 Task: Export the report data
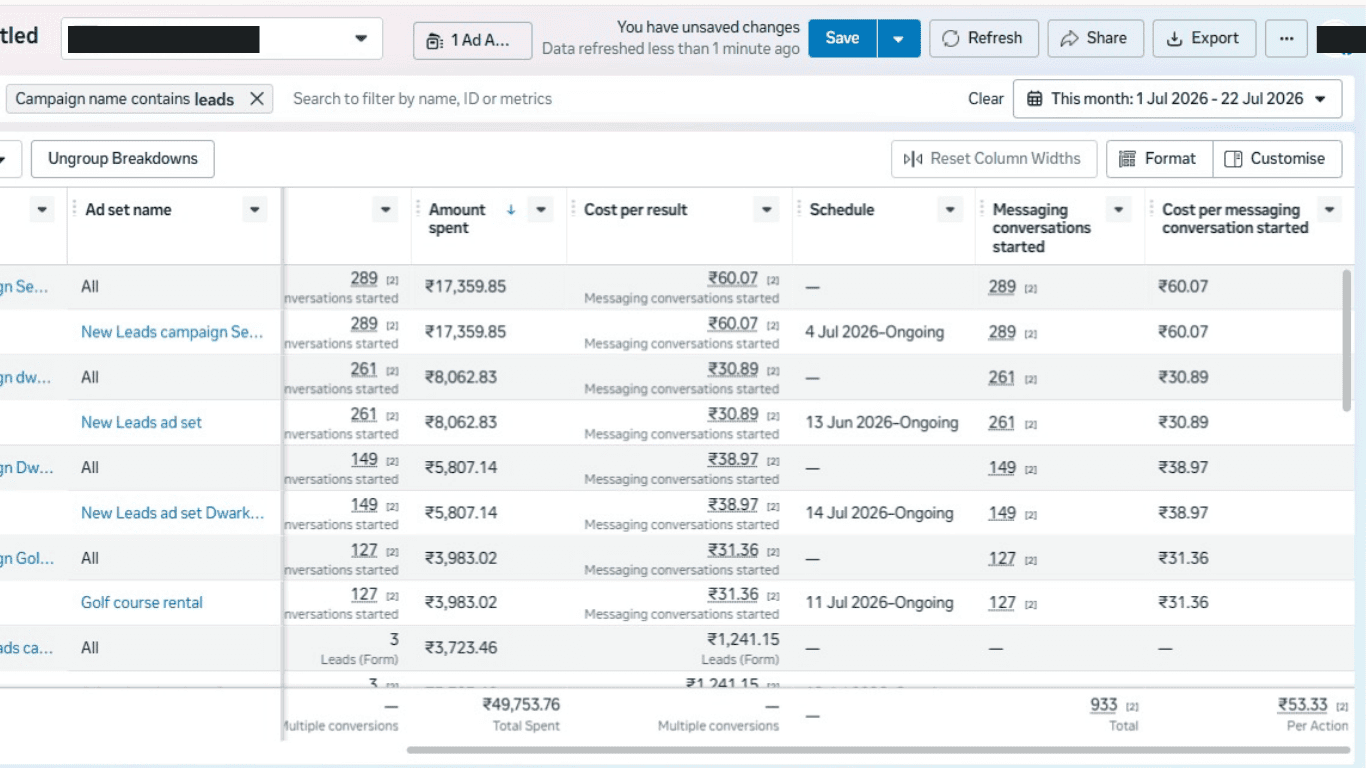pos(1203,38)
